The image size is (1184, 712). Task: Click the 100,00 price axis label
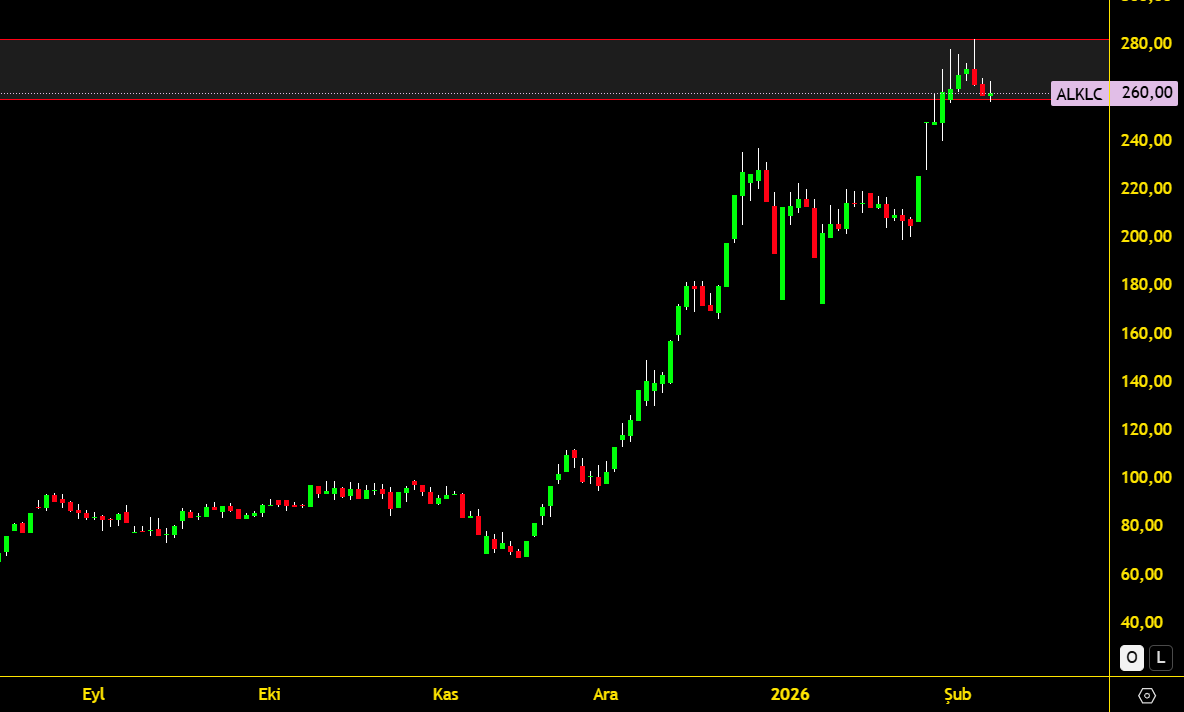[x=1146, y=477]
